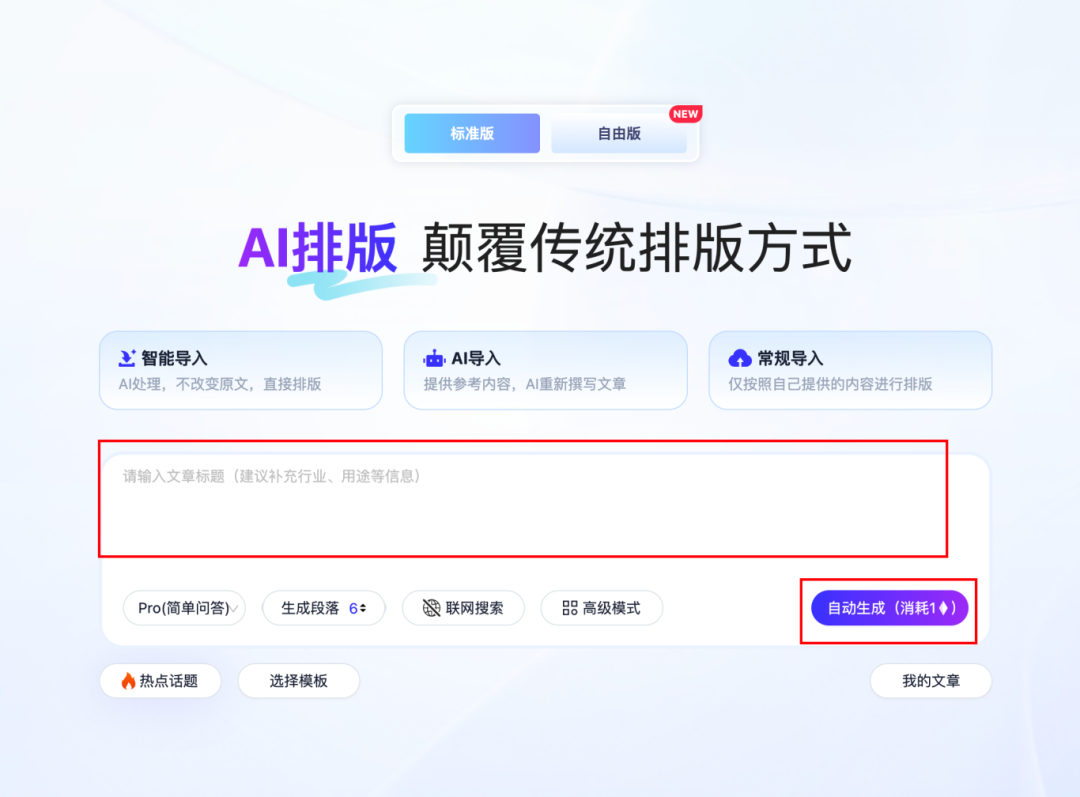Toggle 高级模式 on
The width and height of the screenshot is (1080, 797).
(601, 608)
